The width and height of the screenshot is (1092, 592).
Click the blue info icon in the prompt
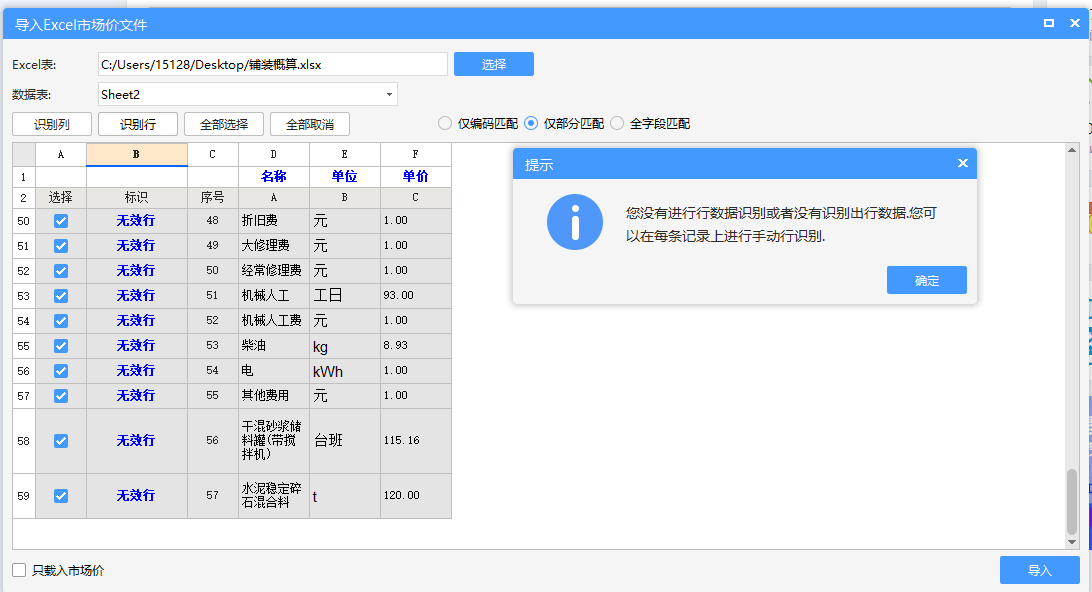click(x=575, y=222)
